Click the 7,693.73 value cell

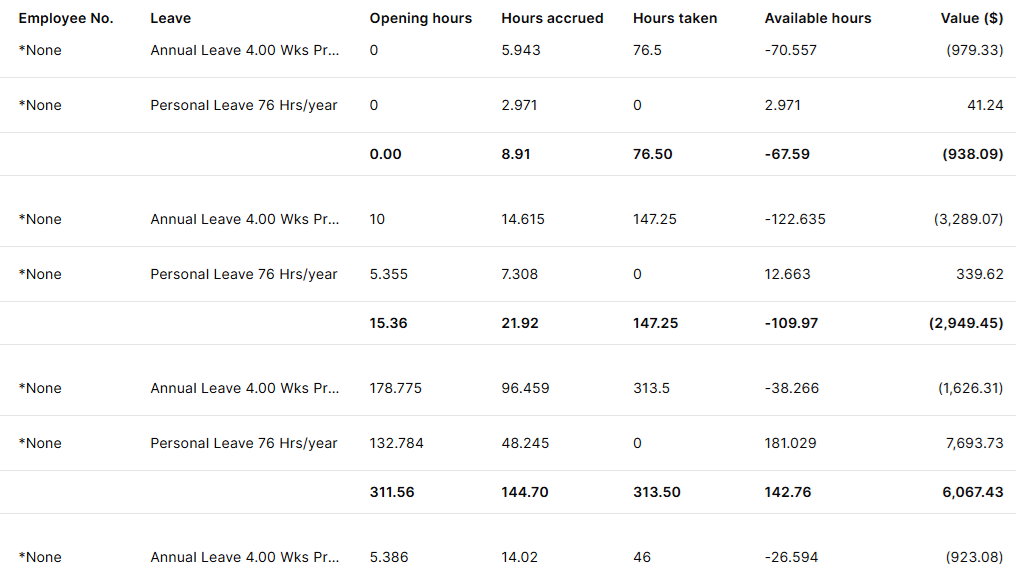[973, 443]
